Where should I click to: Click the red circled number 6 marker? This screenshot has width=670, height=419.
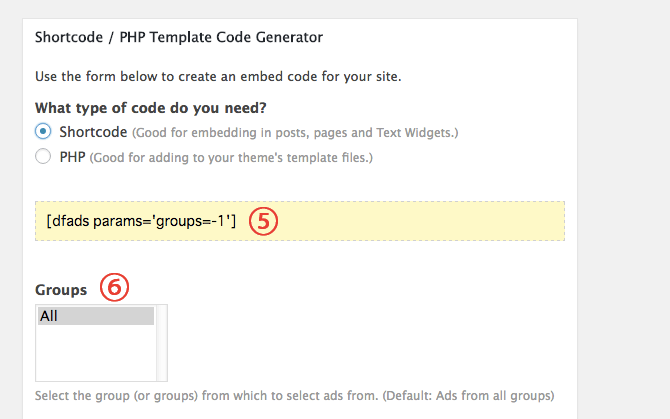tap(114, 287)
